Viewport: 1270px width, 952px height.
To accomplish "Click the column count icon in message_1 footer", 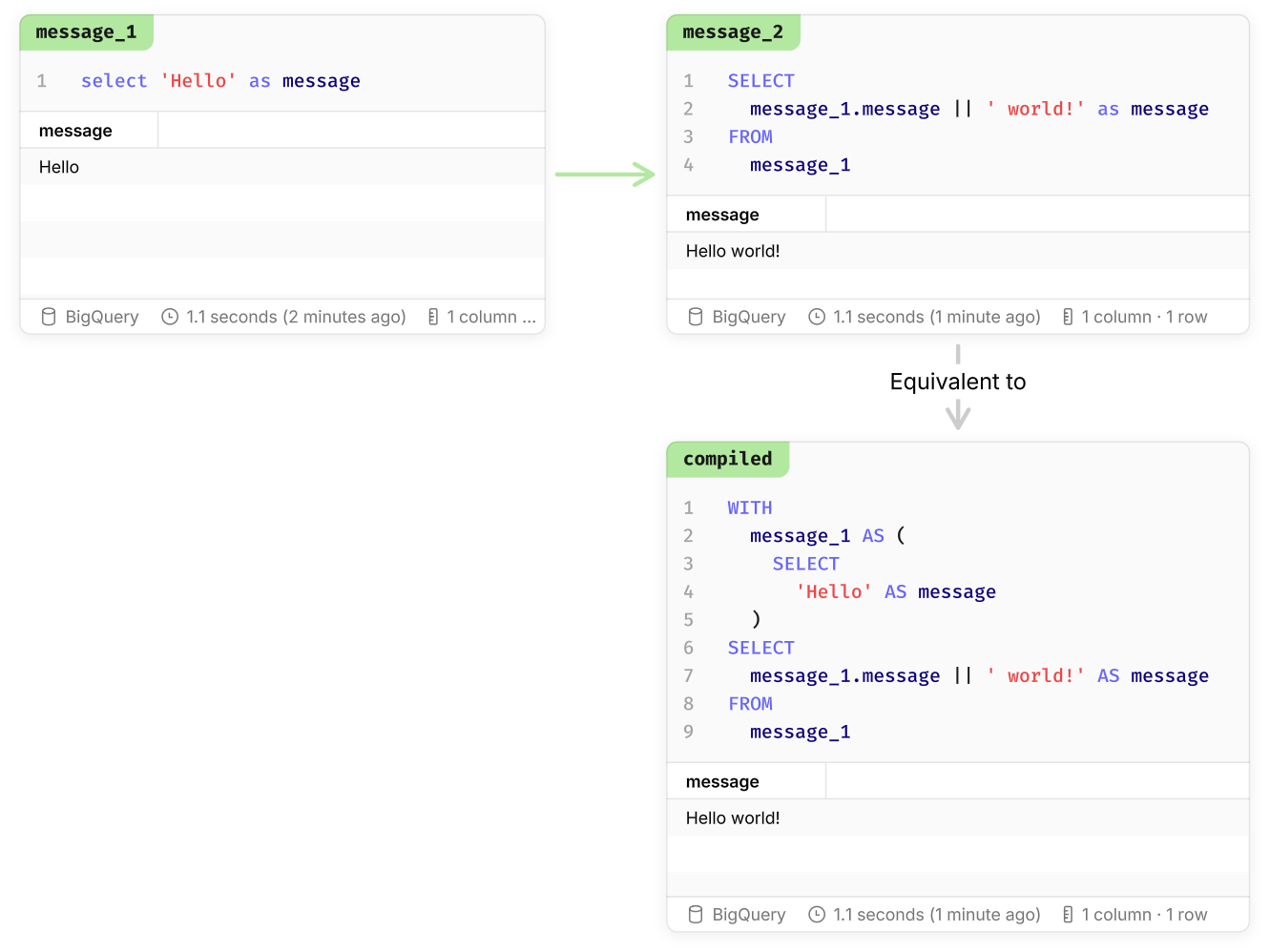I will coord(433,317).
